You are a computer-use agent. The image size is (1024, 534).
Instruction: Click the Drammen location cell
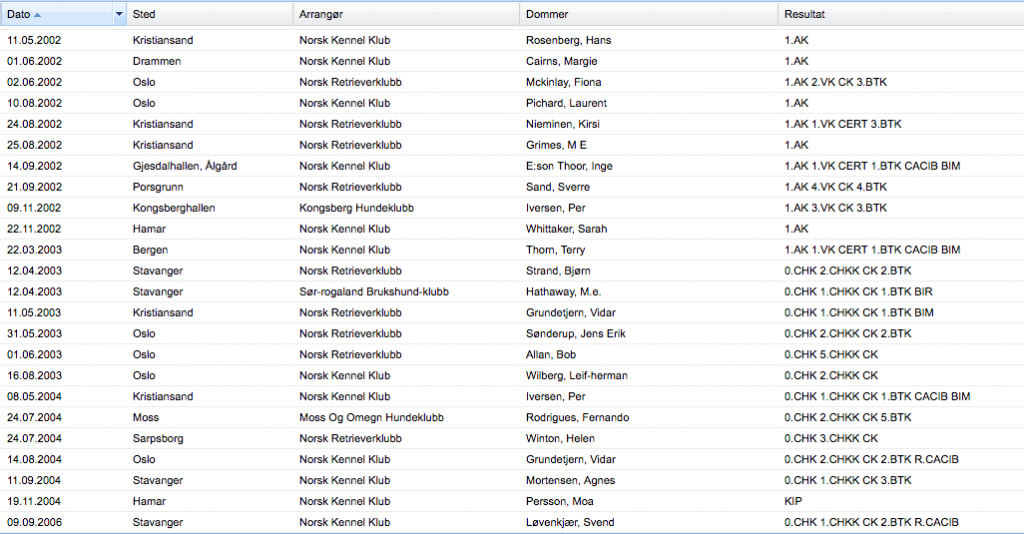(x=157, y=61)
